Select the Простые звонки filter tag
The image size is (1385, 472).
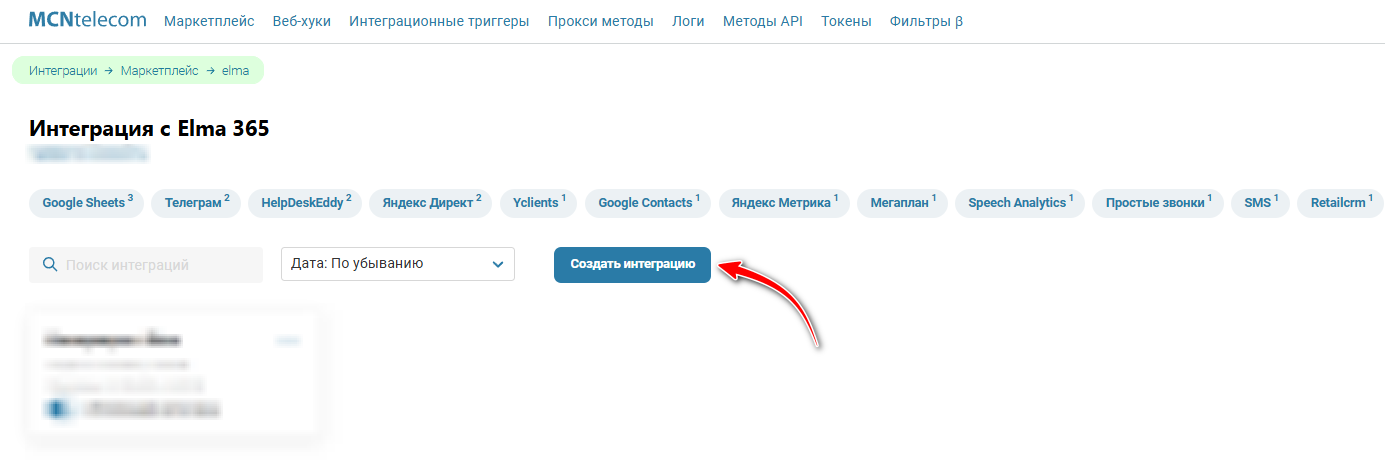(x=1158, y=203)
